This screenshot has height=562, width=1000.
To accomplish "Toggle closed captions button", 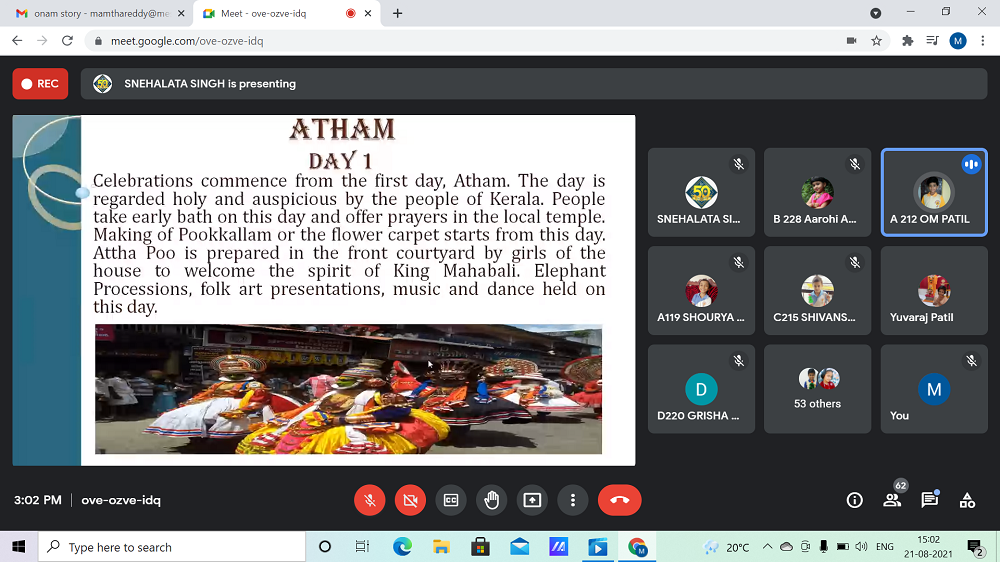I will [451, 500].
